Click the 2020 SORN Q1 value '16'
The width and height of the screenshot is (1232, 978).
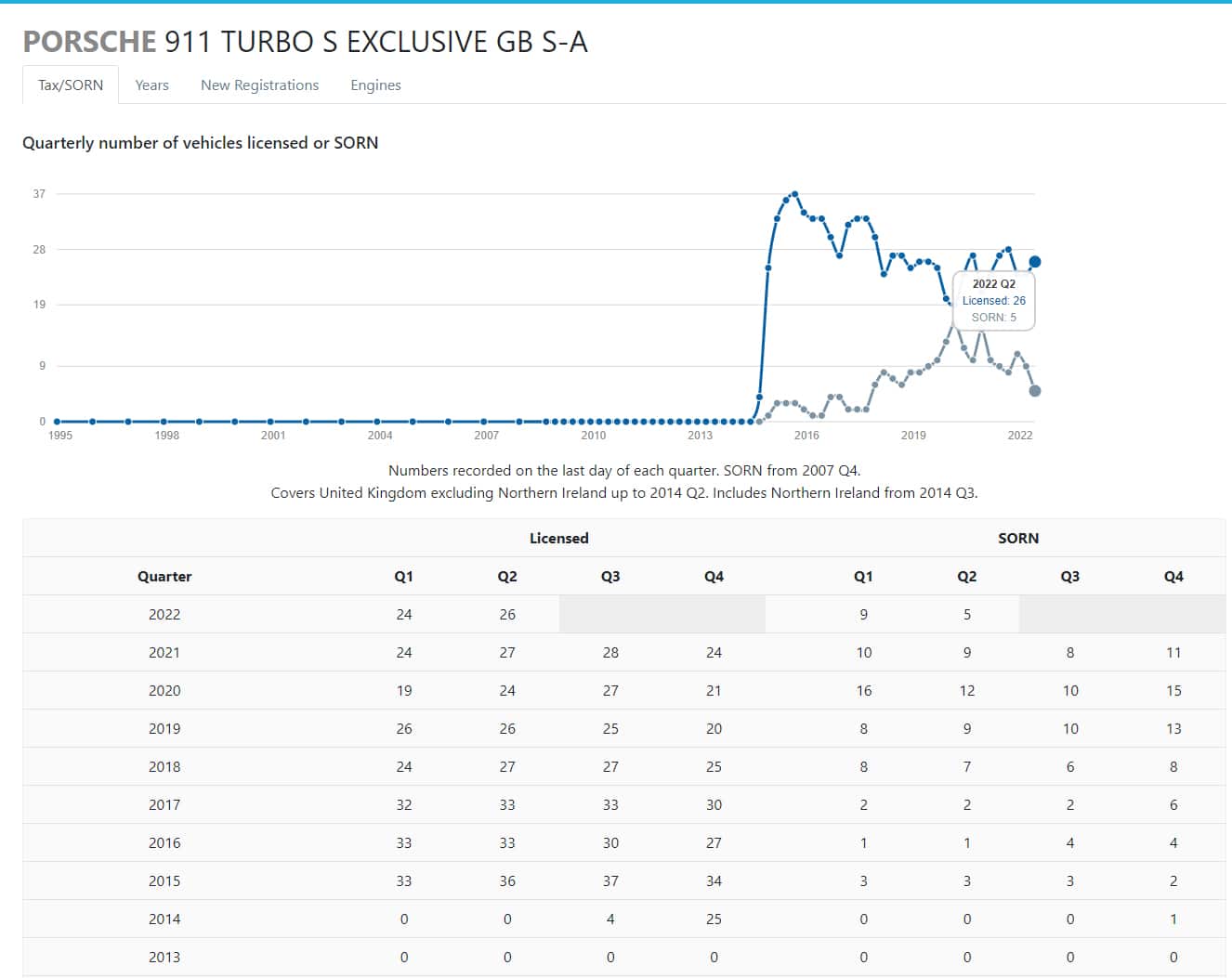(x=864, y=690)
